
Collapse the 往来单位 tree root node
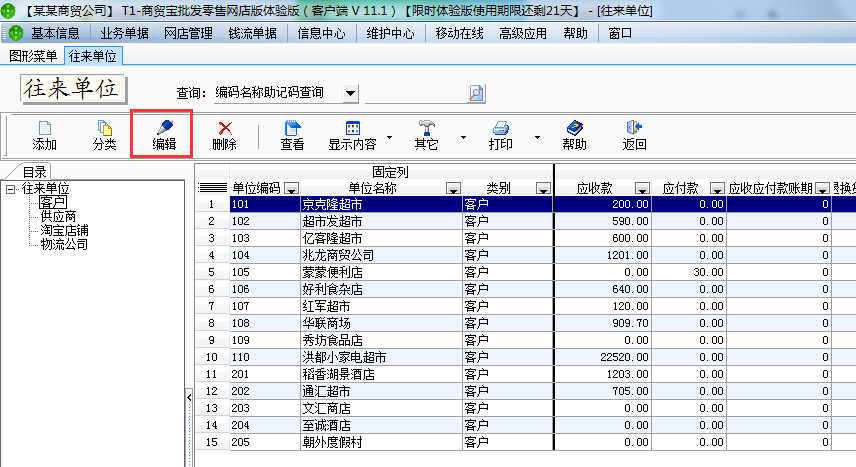coord(10,188)
